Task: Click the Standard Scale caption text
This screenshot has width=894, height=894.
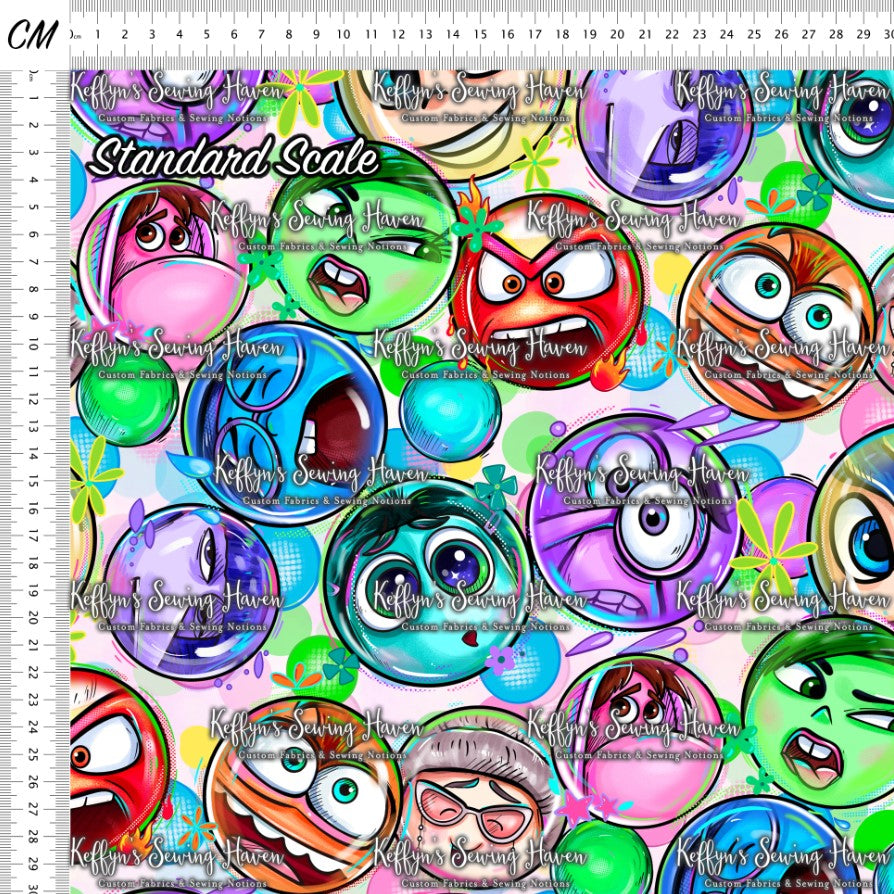Action: pyautogui.click(x=234, y=157)
